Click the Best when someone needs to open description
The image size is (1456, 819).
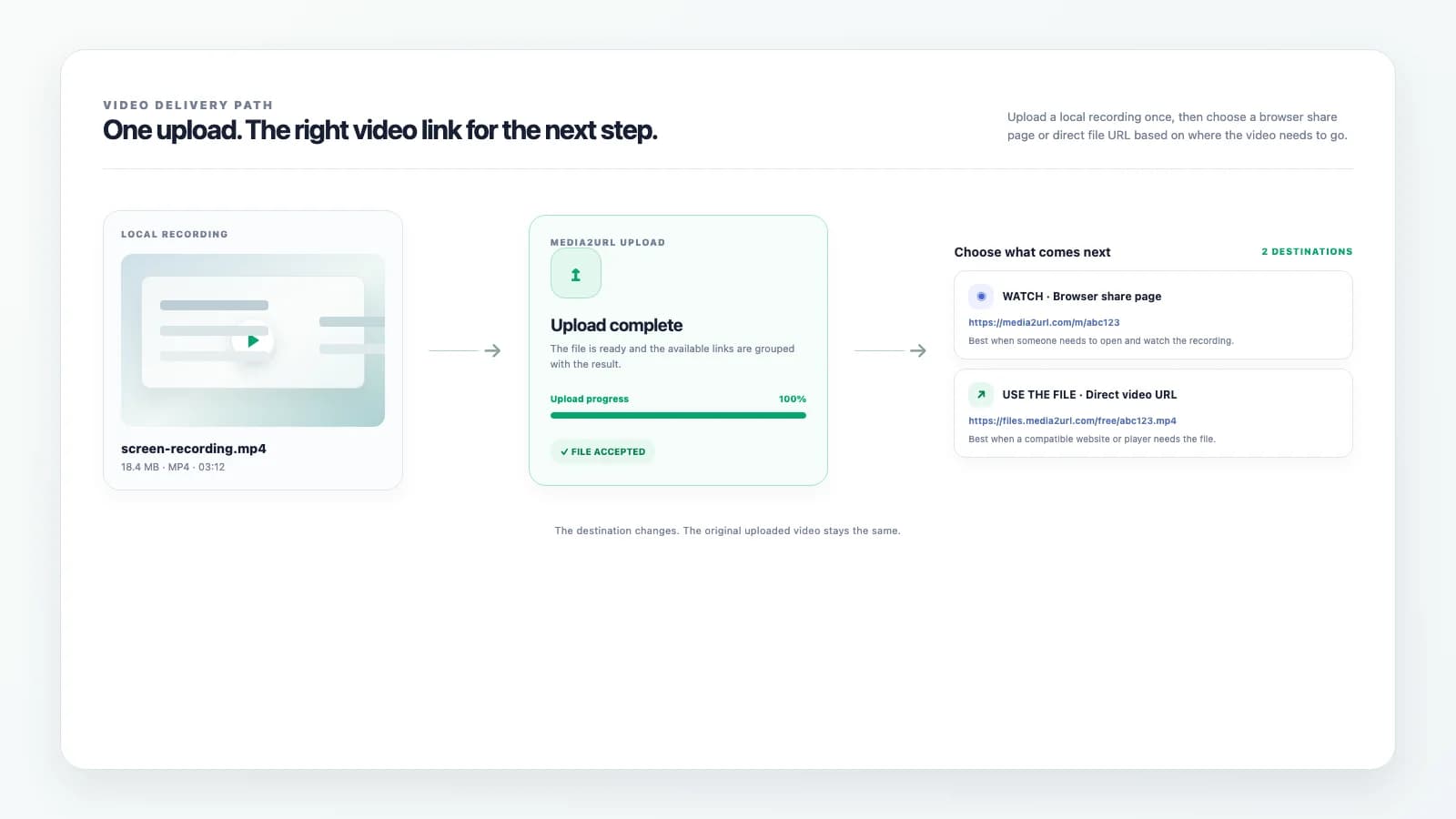click(1101, 340)
